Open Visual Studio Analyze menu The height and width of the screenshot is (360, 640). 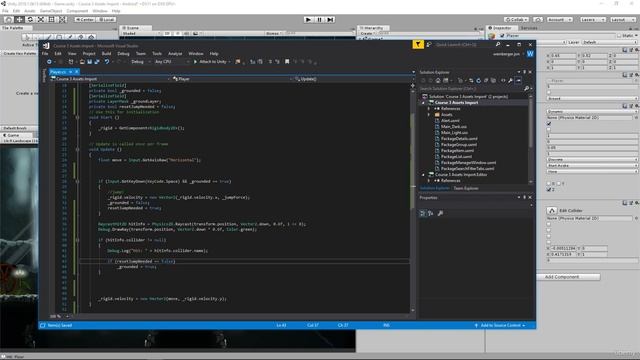[175, 53]
